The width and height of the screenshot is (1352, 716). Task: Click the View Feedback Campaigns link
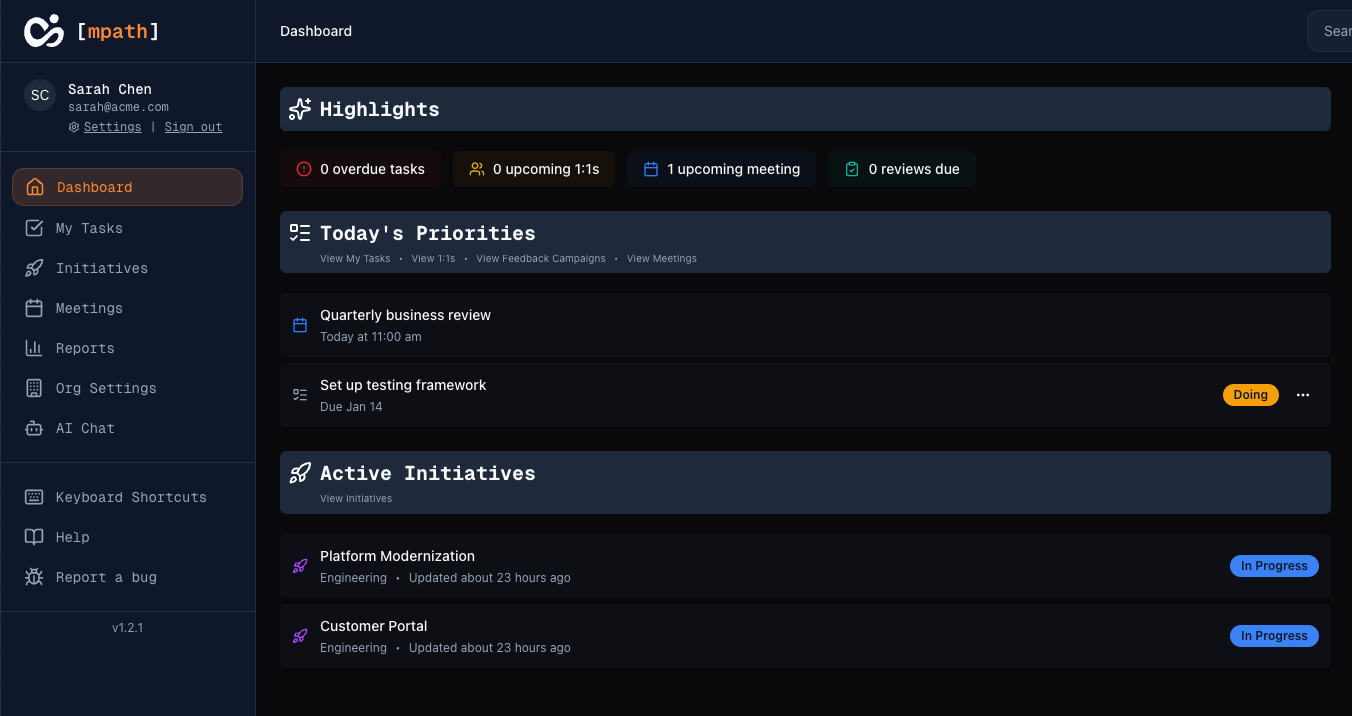pos(540,258)
